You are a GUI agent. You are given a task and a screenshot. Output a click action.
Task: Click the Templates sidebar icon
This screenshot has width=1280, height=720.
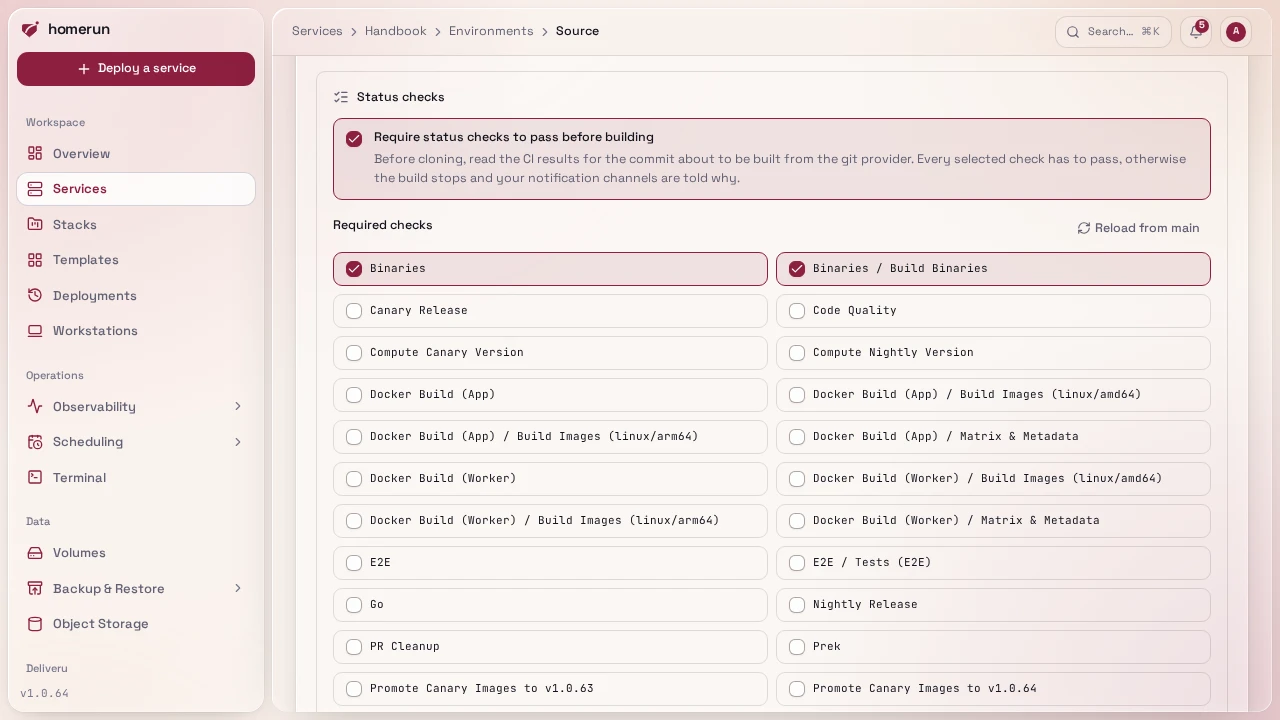pyautogui.click(x=35, y=260)
